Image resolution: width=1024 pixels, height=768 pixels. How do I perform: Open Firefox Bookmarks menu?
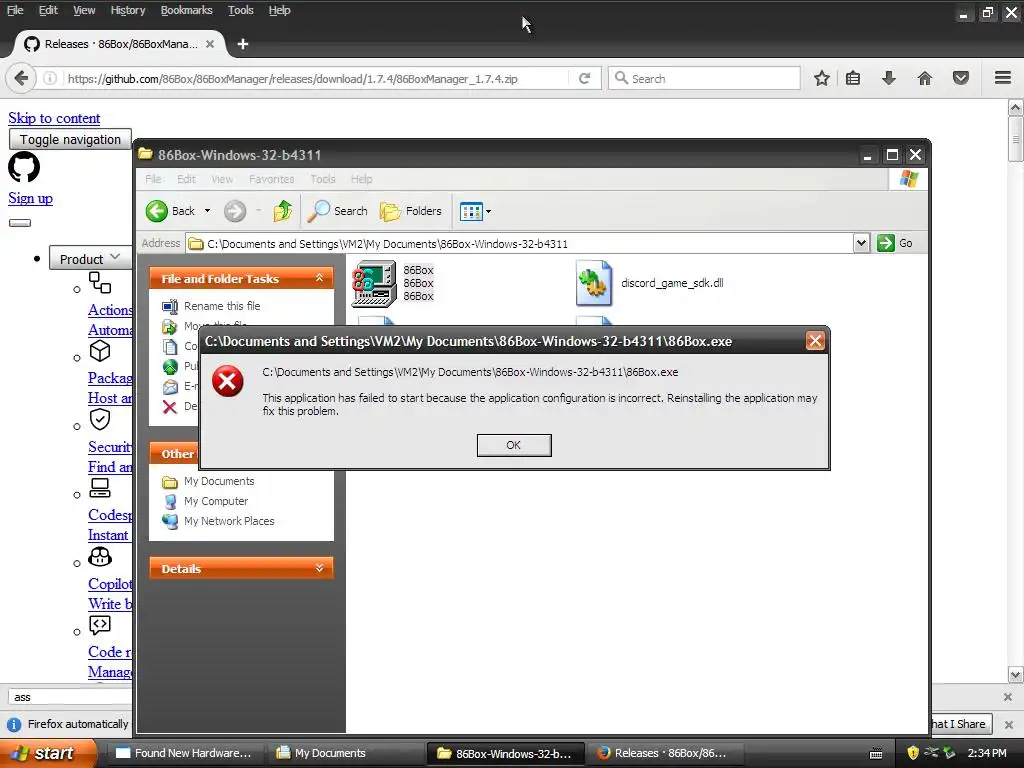[x=187, y=10]
